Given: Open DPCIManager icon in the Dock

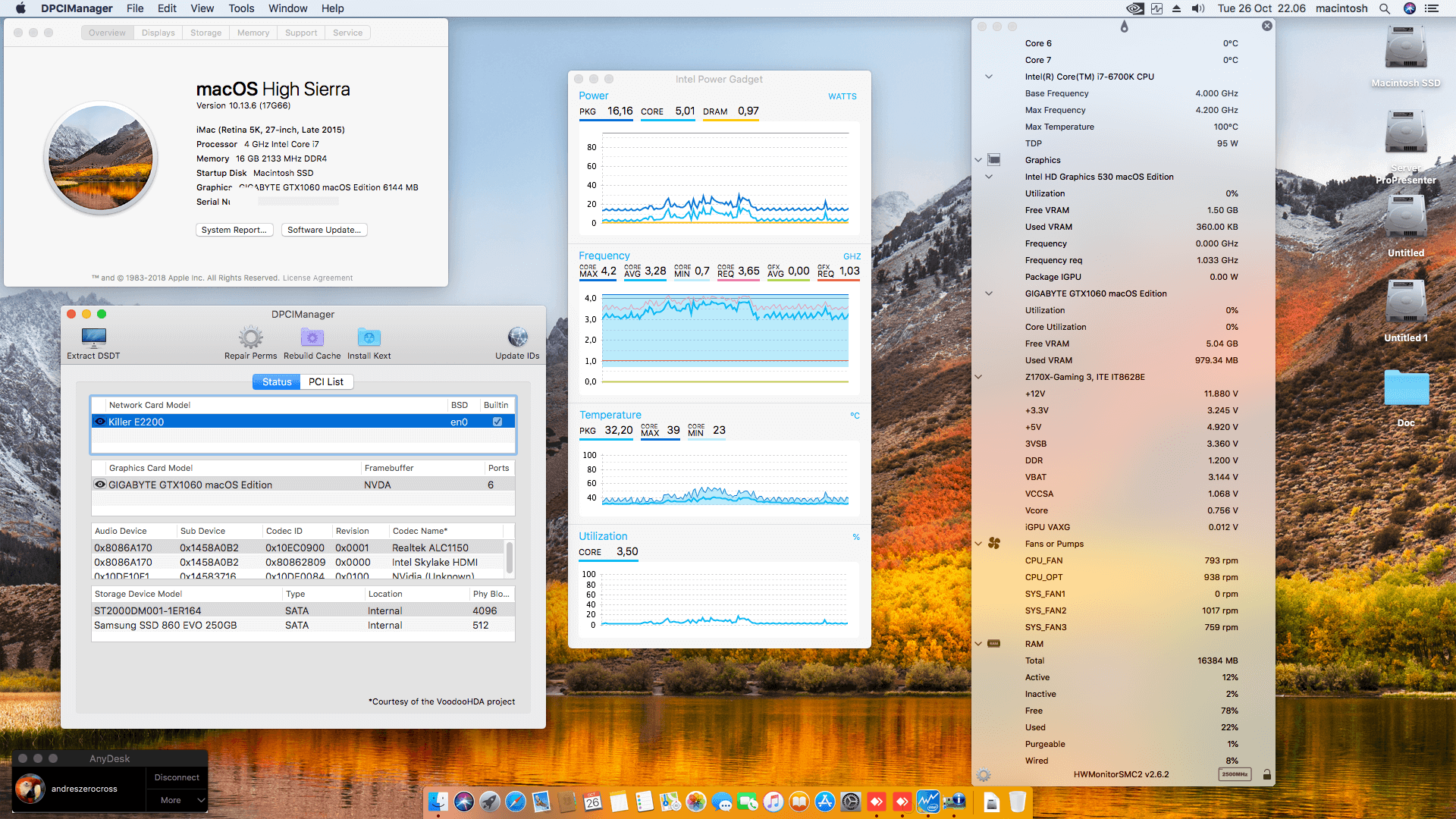Looking at the screenshot, I should pyautogui.click(x=954, y=802).
